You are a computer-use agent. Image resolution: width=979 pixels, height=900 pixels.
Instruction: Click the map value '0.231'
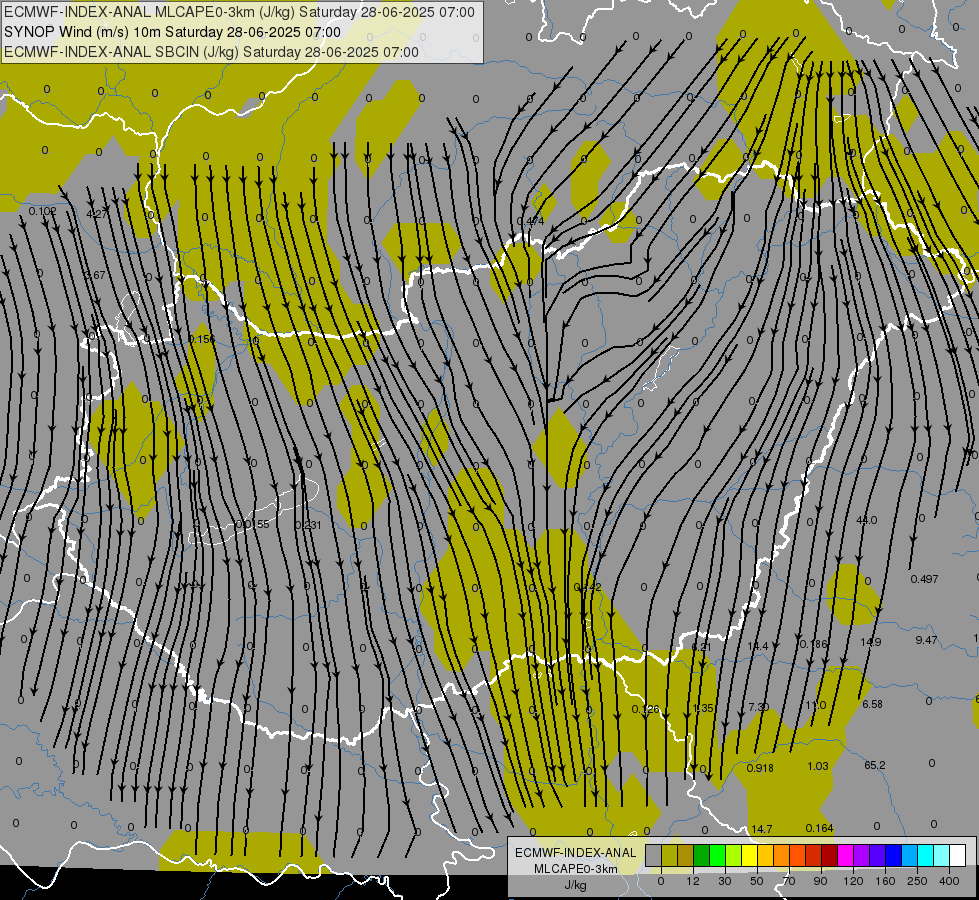(x=307, y=525)
